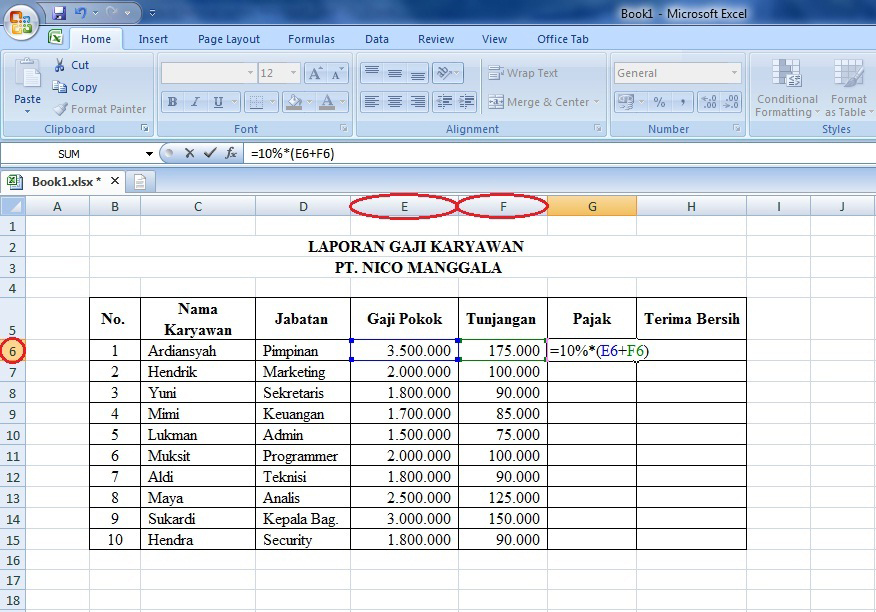Open Font dialog launcher
Image resolution: width=876 pixels, height=612 pixels.
[x=344, y=129]
